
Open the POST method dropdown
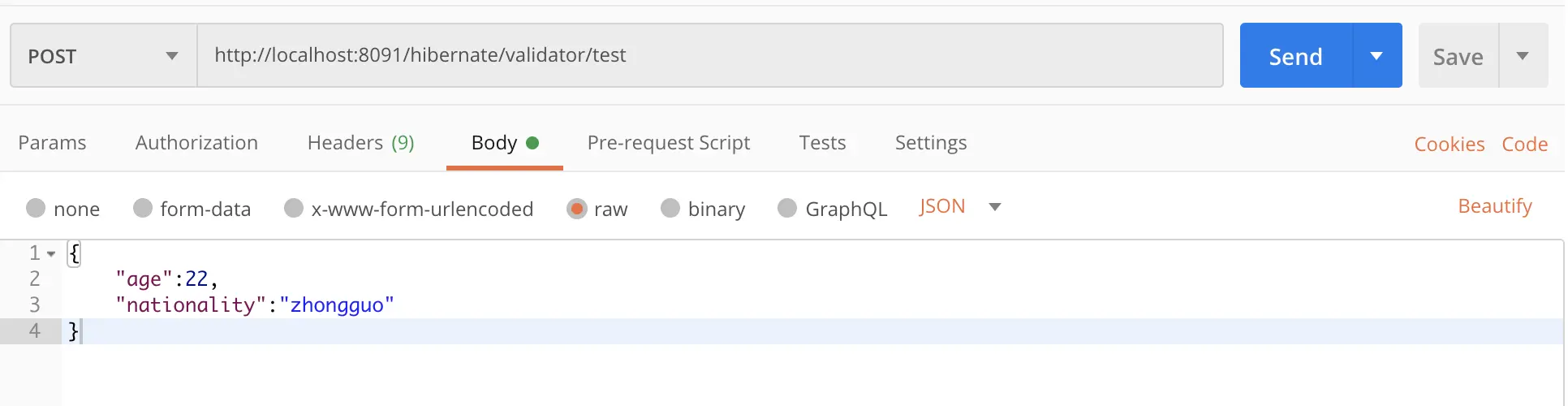(x=103, y=56)
